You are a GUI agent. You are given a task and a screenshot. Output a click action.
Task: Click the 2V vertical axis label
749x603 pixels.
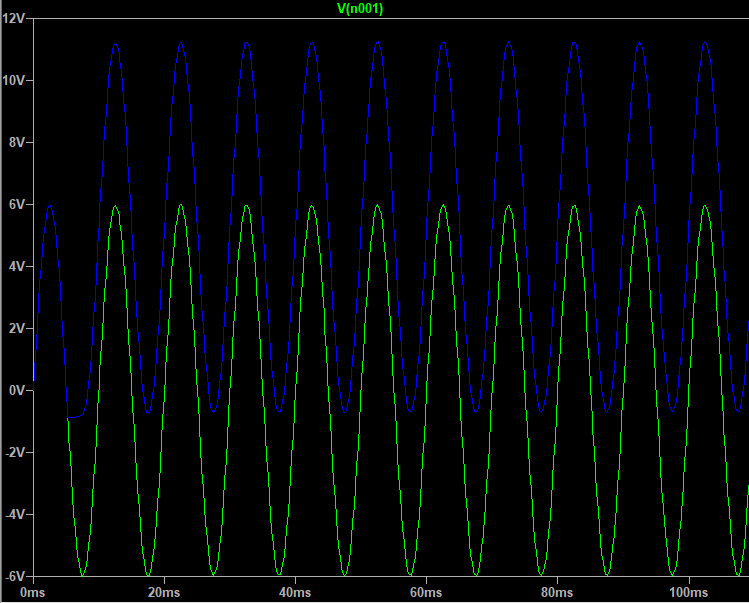(x=17, y=328)
